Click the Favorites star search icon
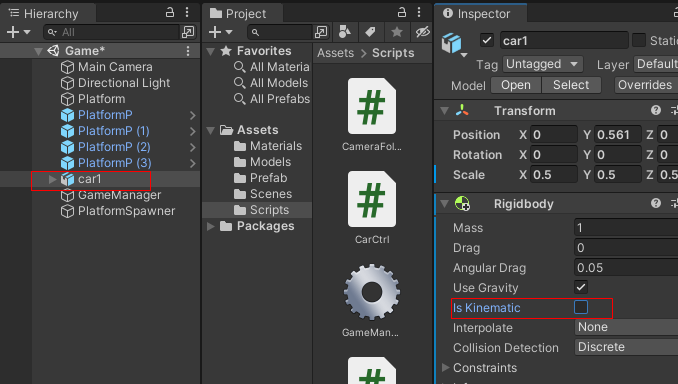 tap(397, 32)
